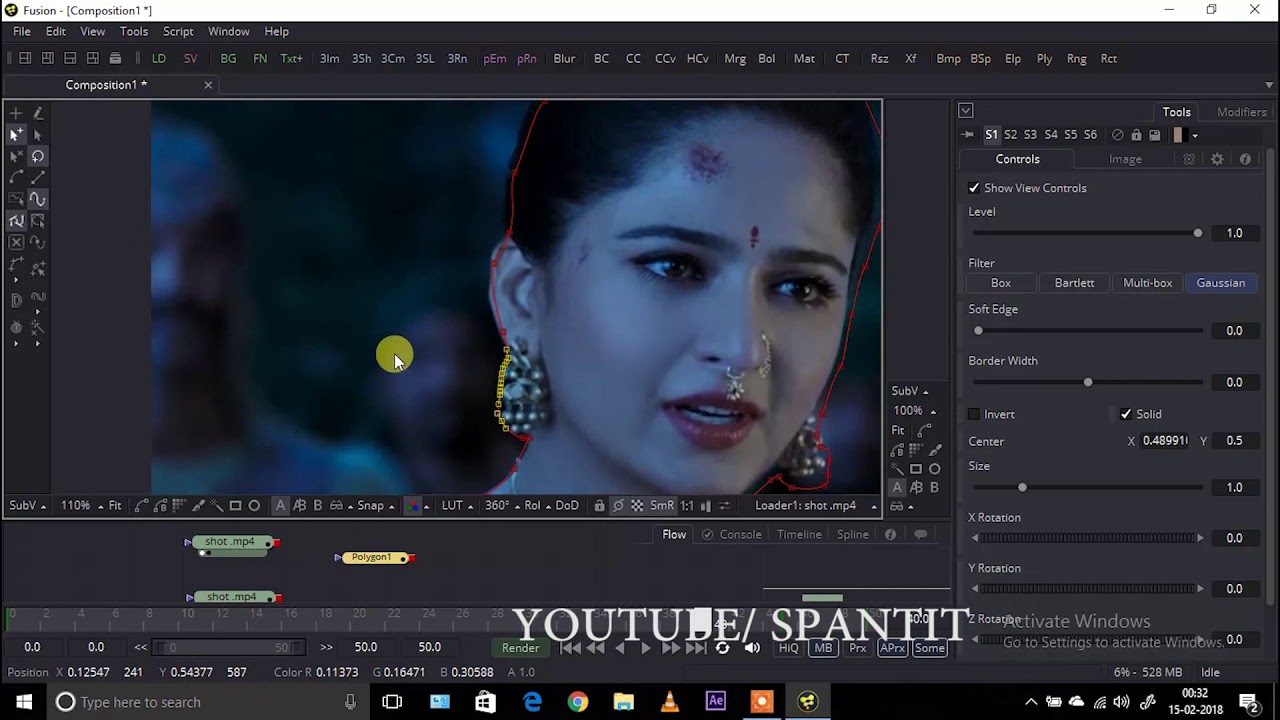This screenshot has height=720, width=1280.
Task: Add a Saver (SV) tool
Action: pyautogui.click(x=190, y=59)
